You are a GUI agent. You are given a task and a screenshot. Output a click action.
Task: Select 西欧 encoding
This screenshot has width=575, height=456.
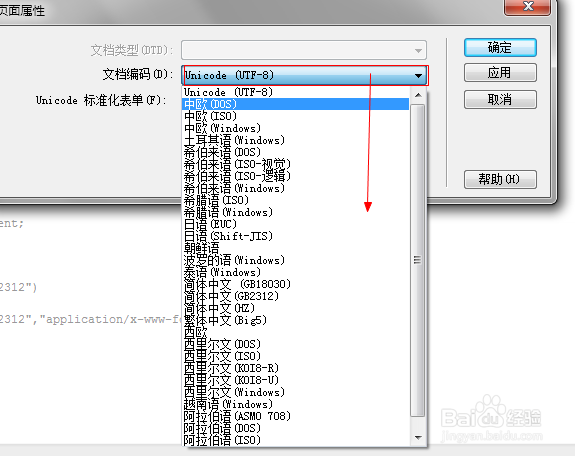(296, 332)
